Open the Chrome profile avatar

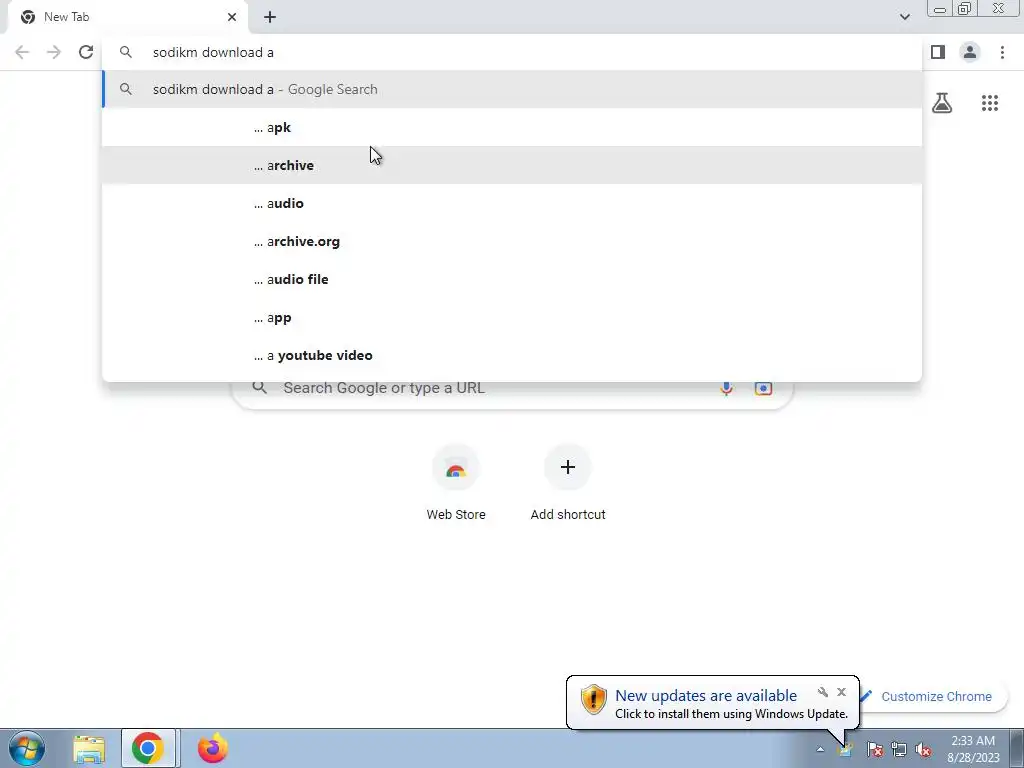pyautogui.click(x=970, y=52)
